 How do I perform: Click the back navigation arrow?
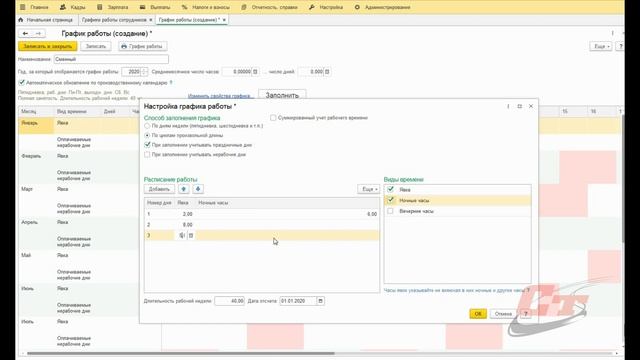click(x=25, y=33)
